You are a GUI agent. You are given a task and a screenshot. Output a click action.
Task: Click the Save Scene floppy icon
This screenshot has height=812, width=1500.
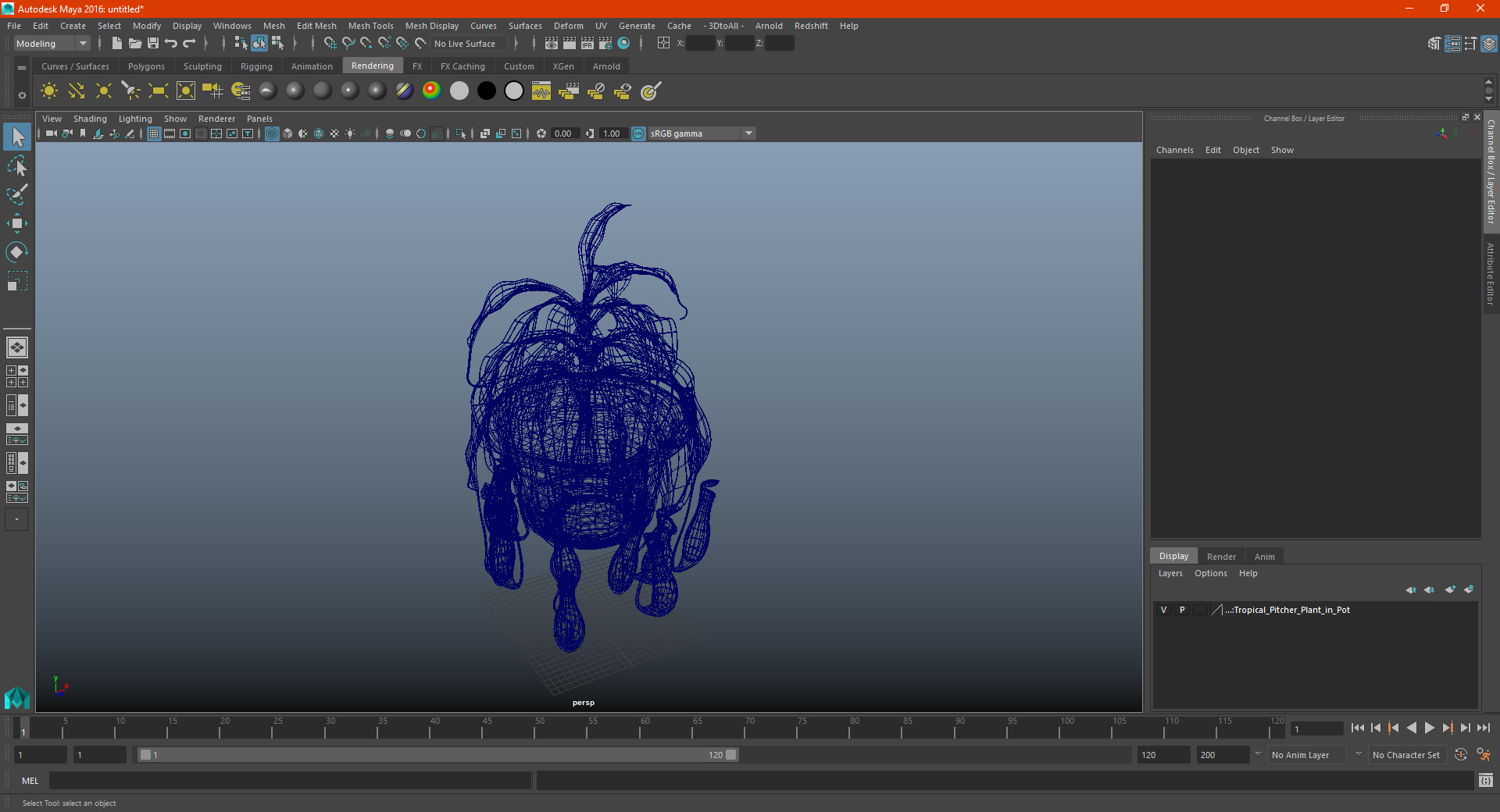pyautogui.click(x=152, y=43)
